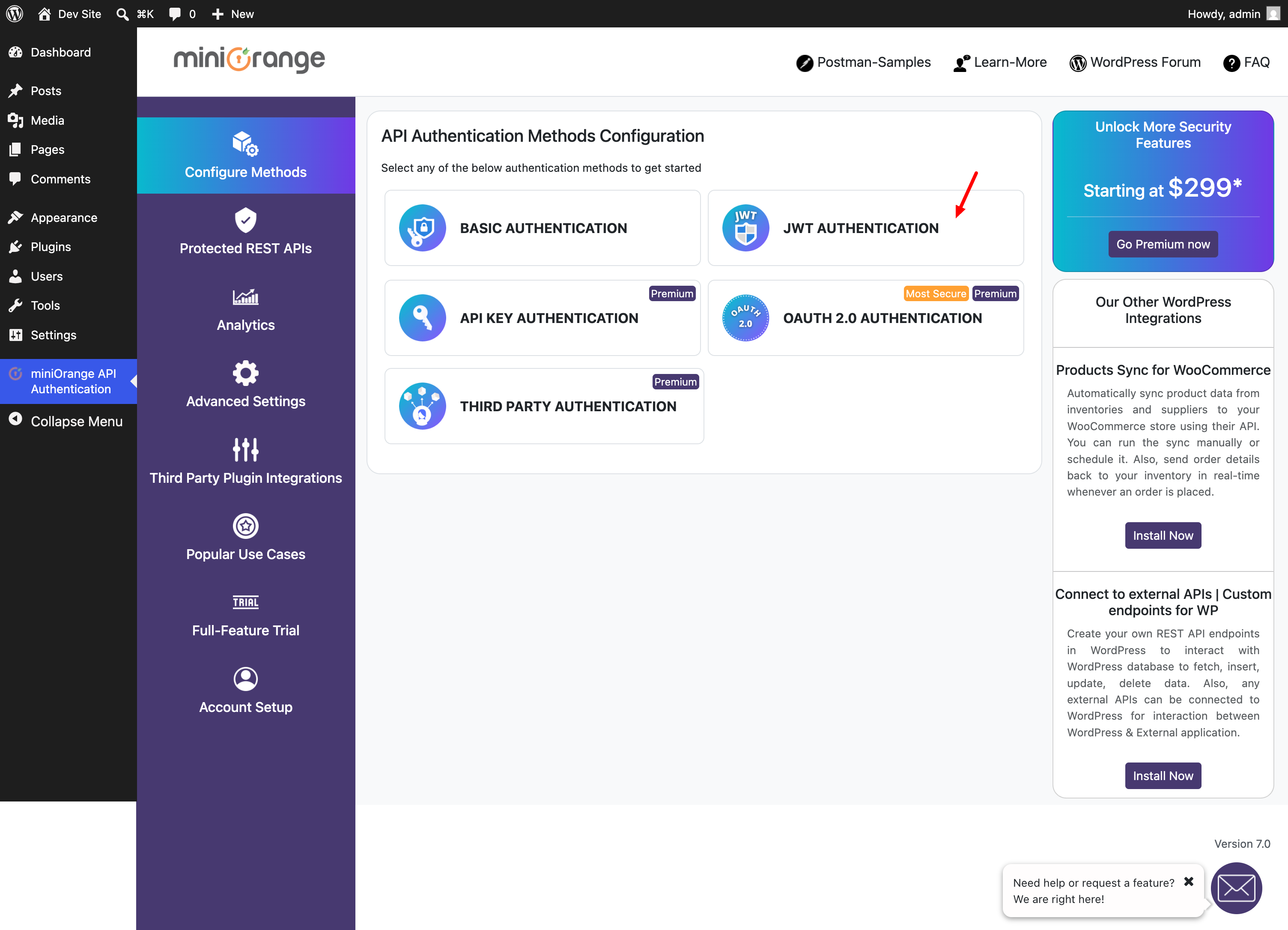The width and height of the screenshot is (1288, 930).
Task: Open Popular Use Cases tab
Action: [246, 538]
